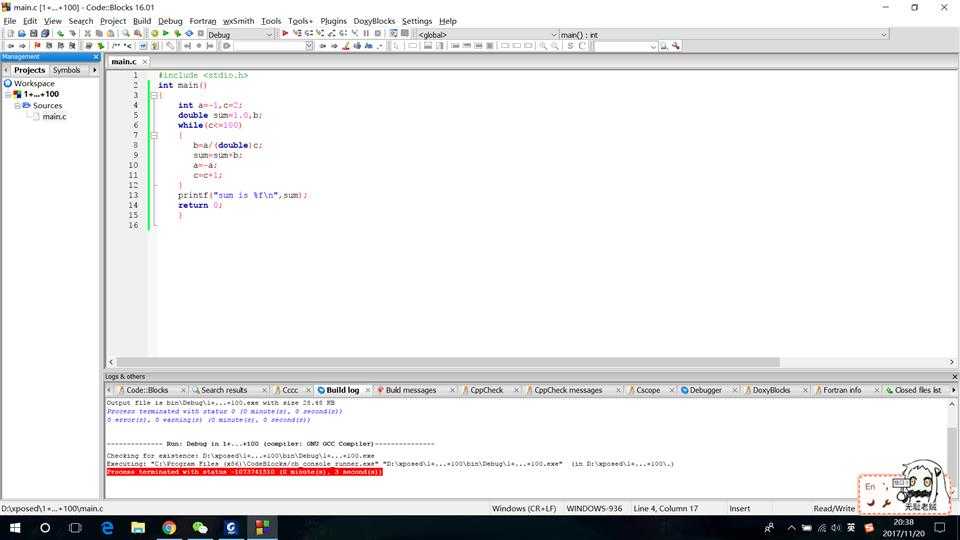This screenshot has width=960, height=540.
Task: Stop the debugger with toolbar icon
Action: point(378,34)
